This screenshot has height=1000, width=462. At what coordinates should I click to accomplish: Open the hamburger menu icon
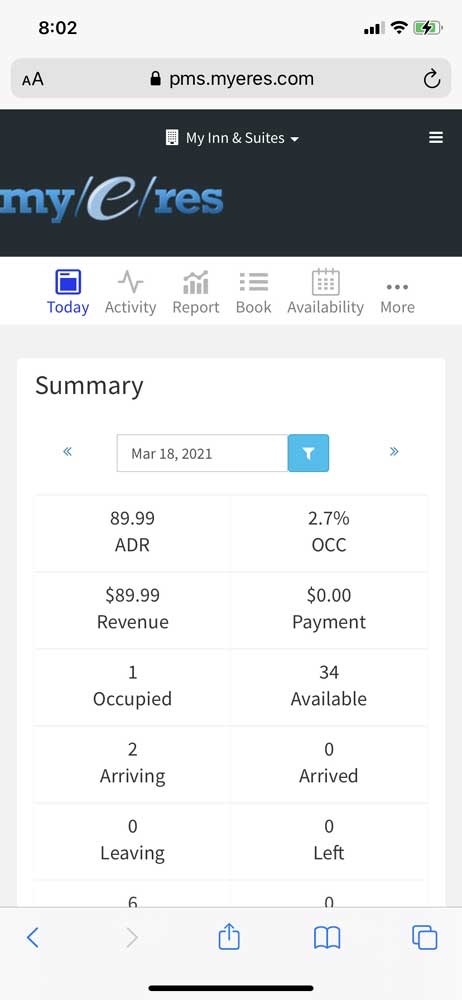click(436, 137)
